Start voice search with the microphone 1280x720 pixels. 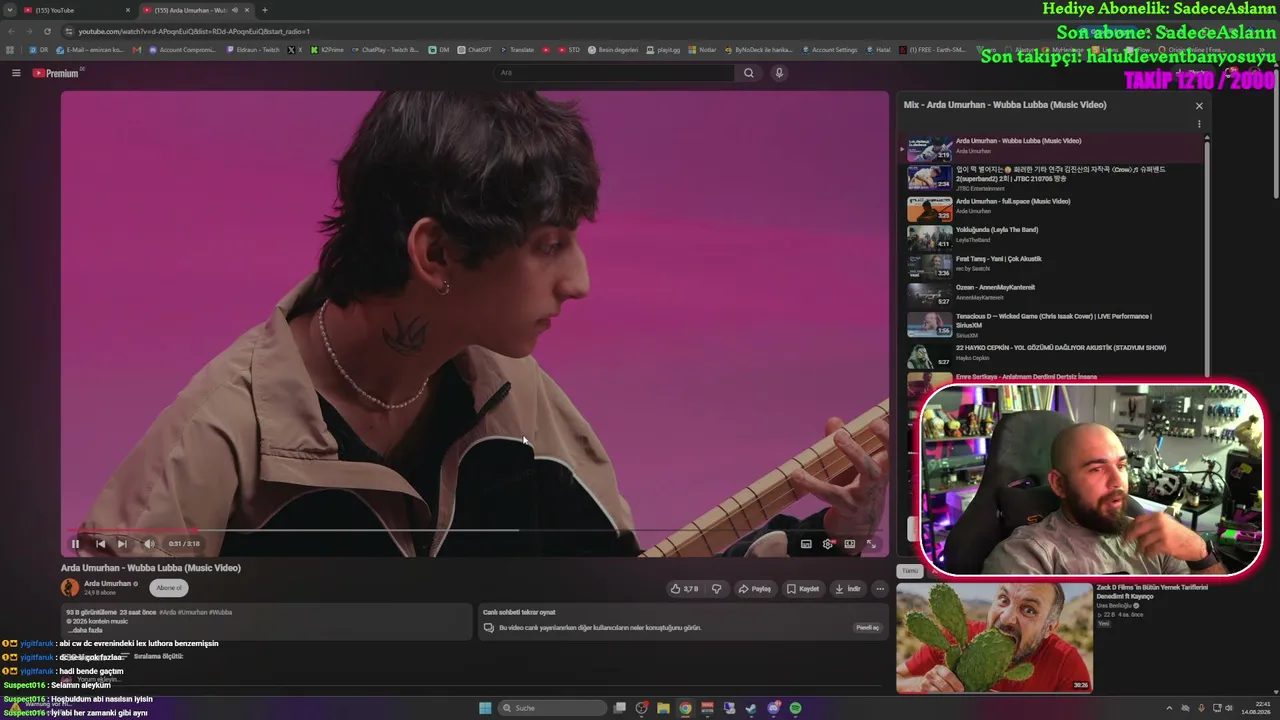tap(779, 73)
